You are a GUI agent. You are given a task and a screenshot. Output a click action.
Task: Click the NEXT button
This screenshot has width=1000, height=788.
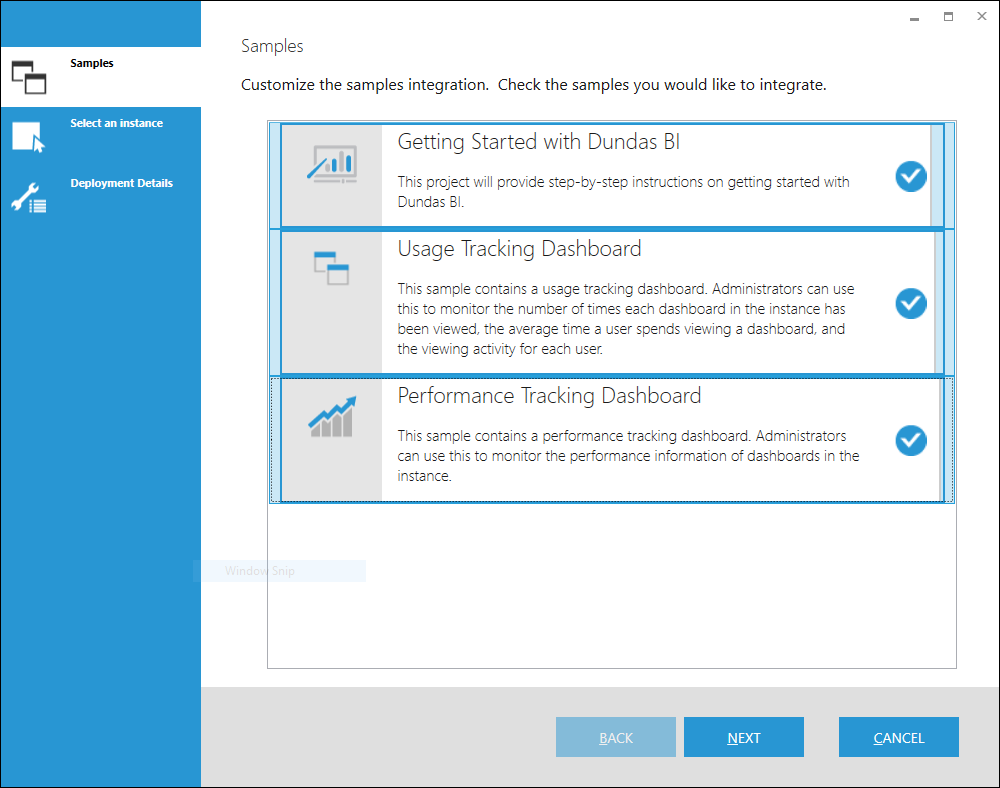click(744, 737)
